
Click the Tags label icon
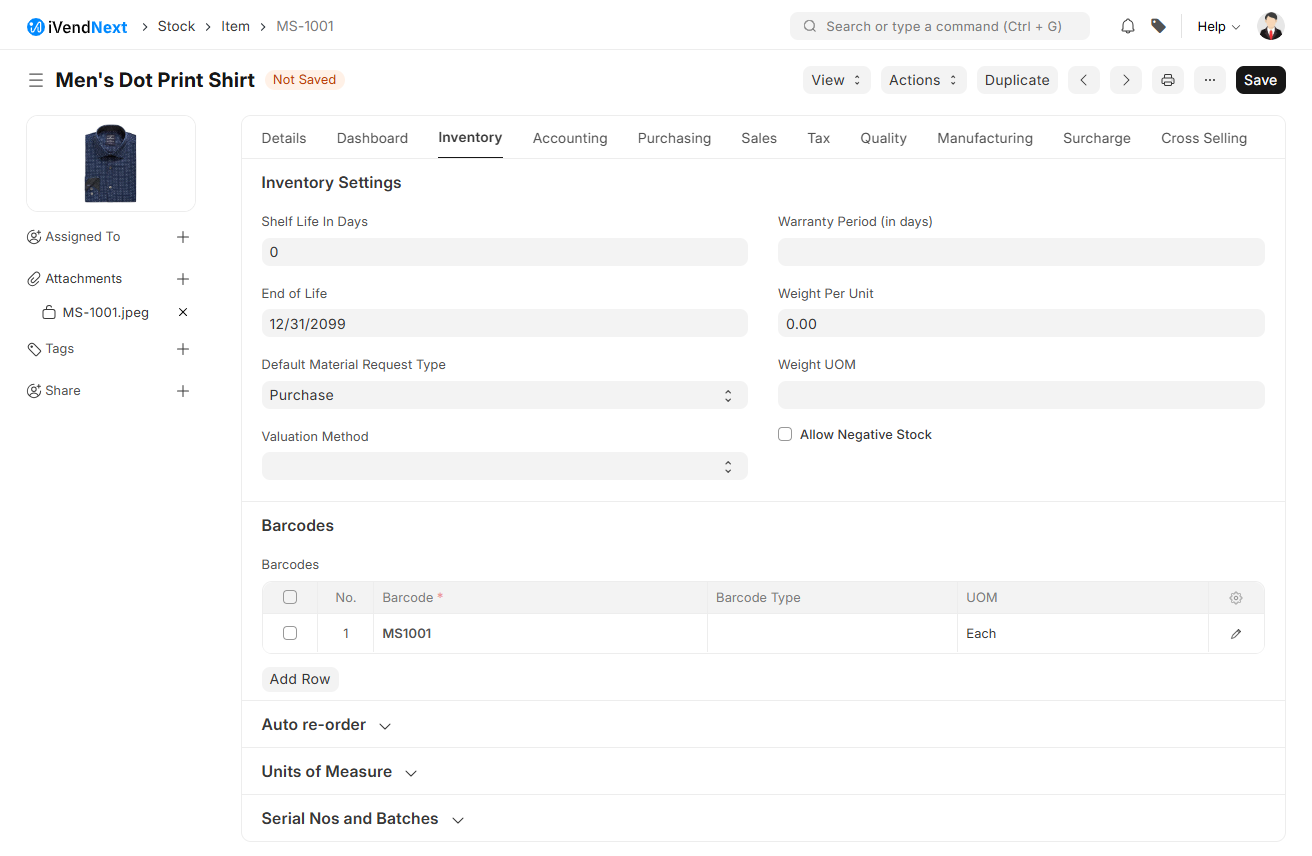pyautogui.click(x=34, y=349)
